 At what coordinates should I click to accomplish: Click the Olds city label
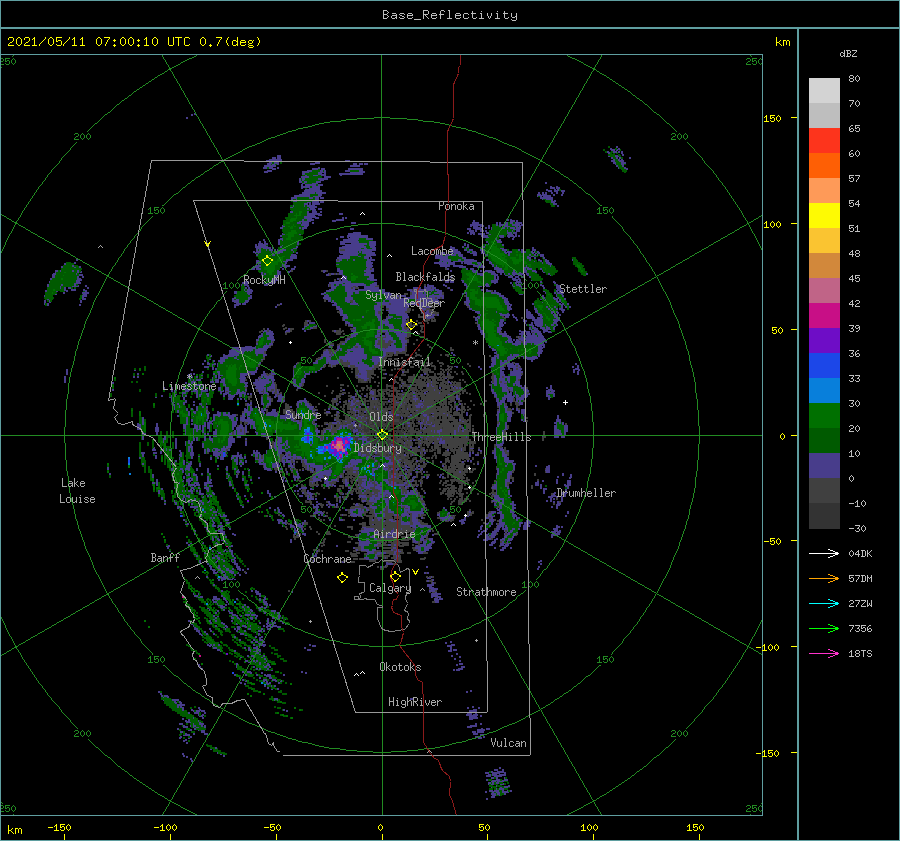pyautogui.click(x=381, y=417)
